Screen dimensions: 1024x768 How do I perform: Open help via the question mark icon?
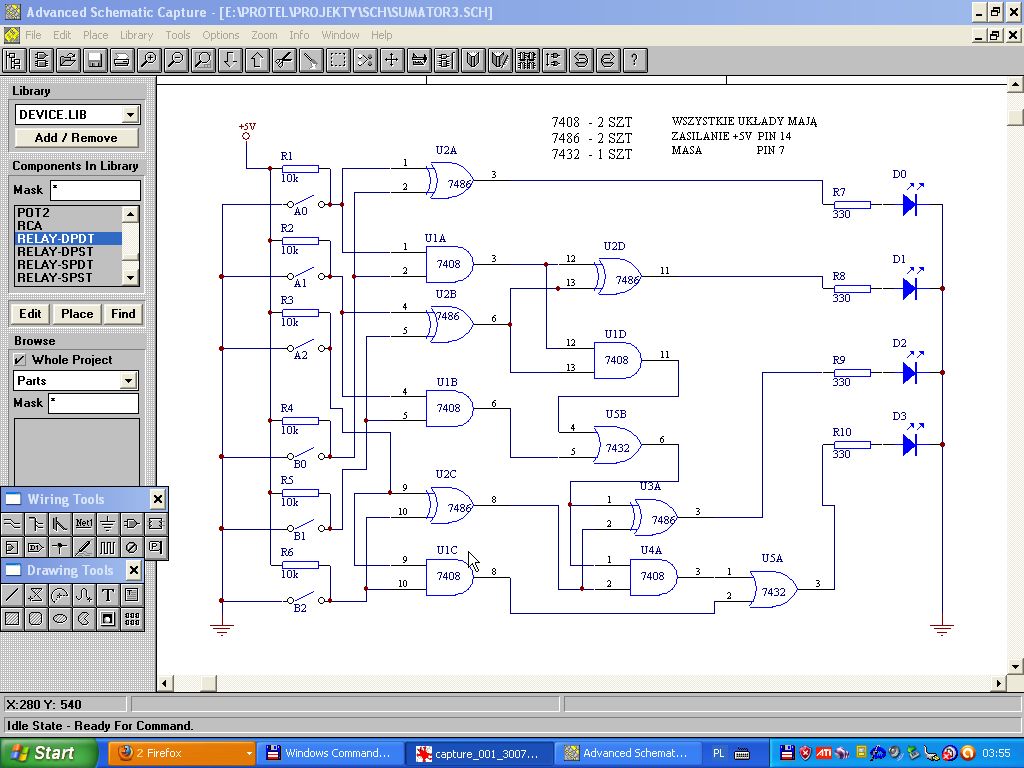pos(634,61)
